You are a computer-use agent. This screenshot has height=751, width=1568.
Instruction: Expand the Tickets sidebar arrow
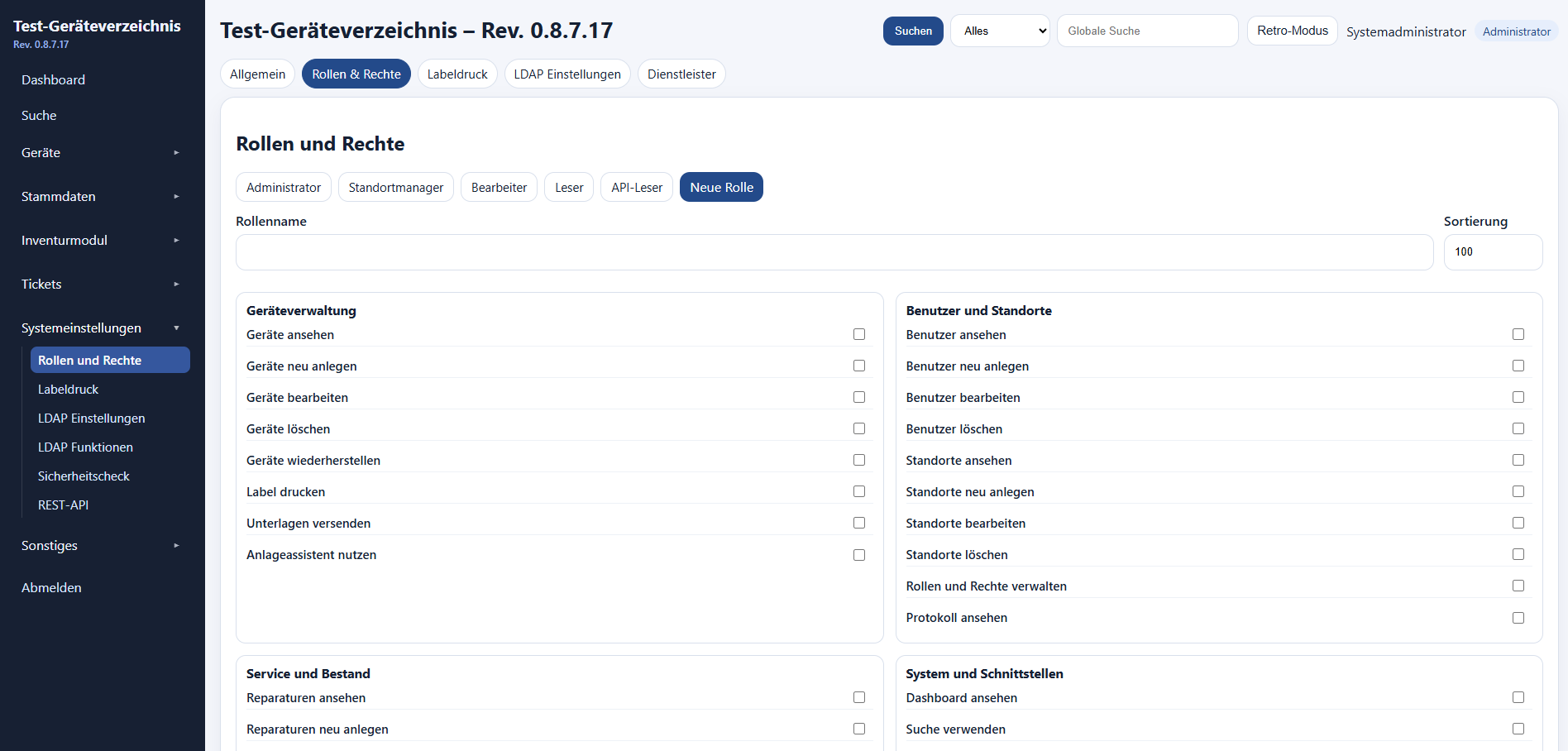[176, 285]
